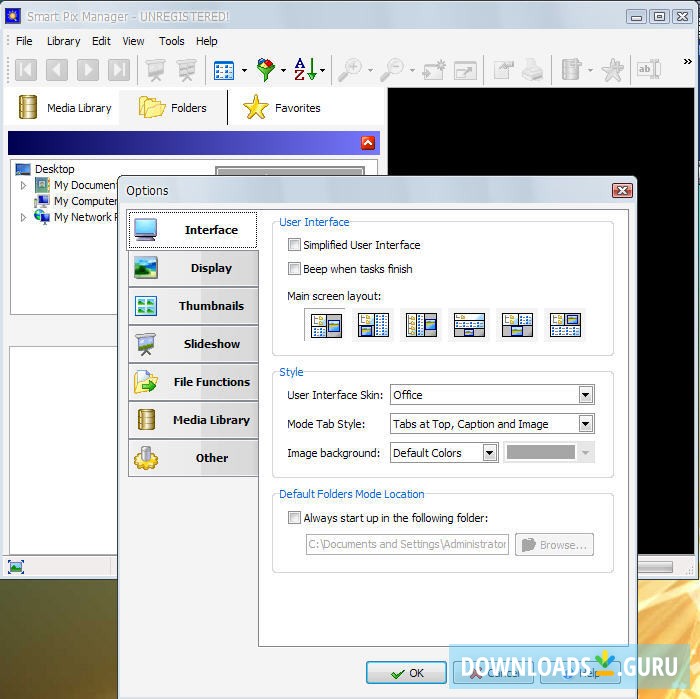Click the rename 'ab' toolbar icon
The height and width of the screenshot is (699, 700).
649,69
